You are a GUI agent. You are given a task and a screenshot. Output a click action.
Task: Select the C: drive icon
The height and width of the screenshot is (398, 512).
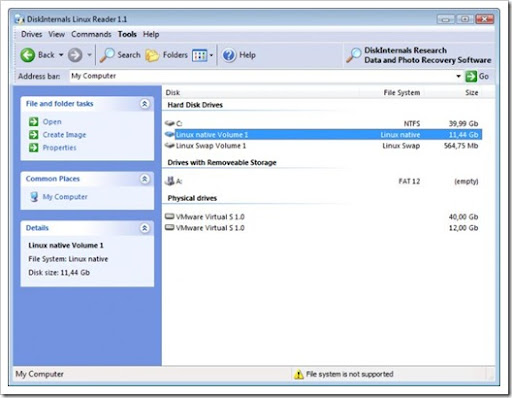pos(170,123)
